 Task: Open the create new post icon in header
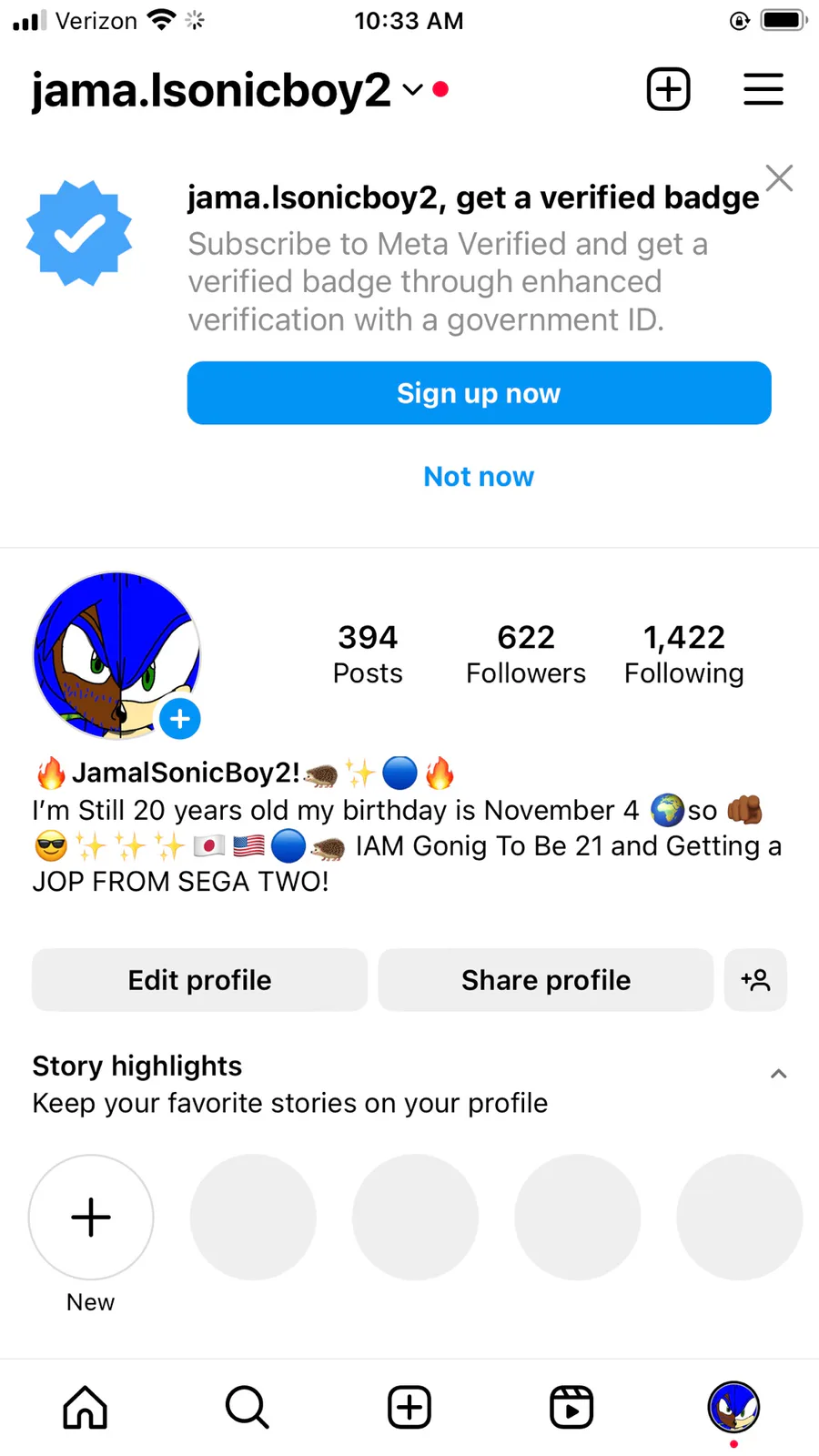point(668,89)
